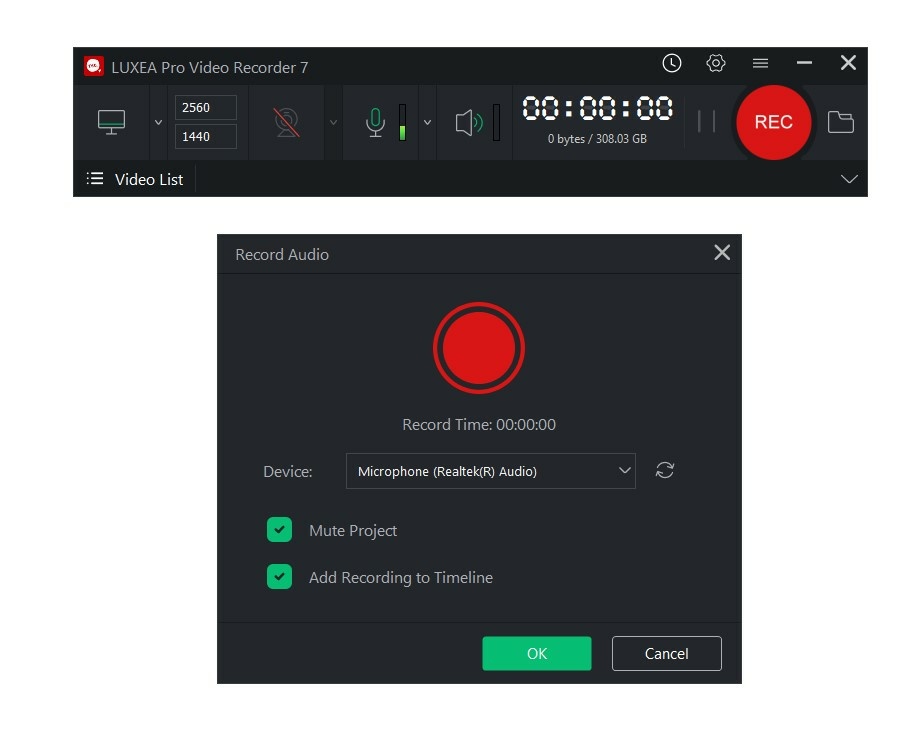Click the Device: label
Viewport: 917px width, 751px height.
[x=288, y=471]
